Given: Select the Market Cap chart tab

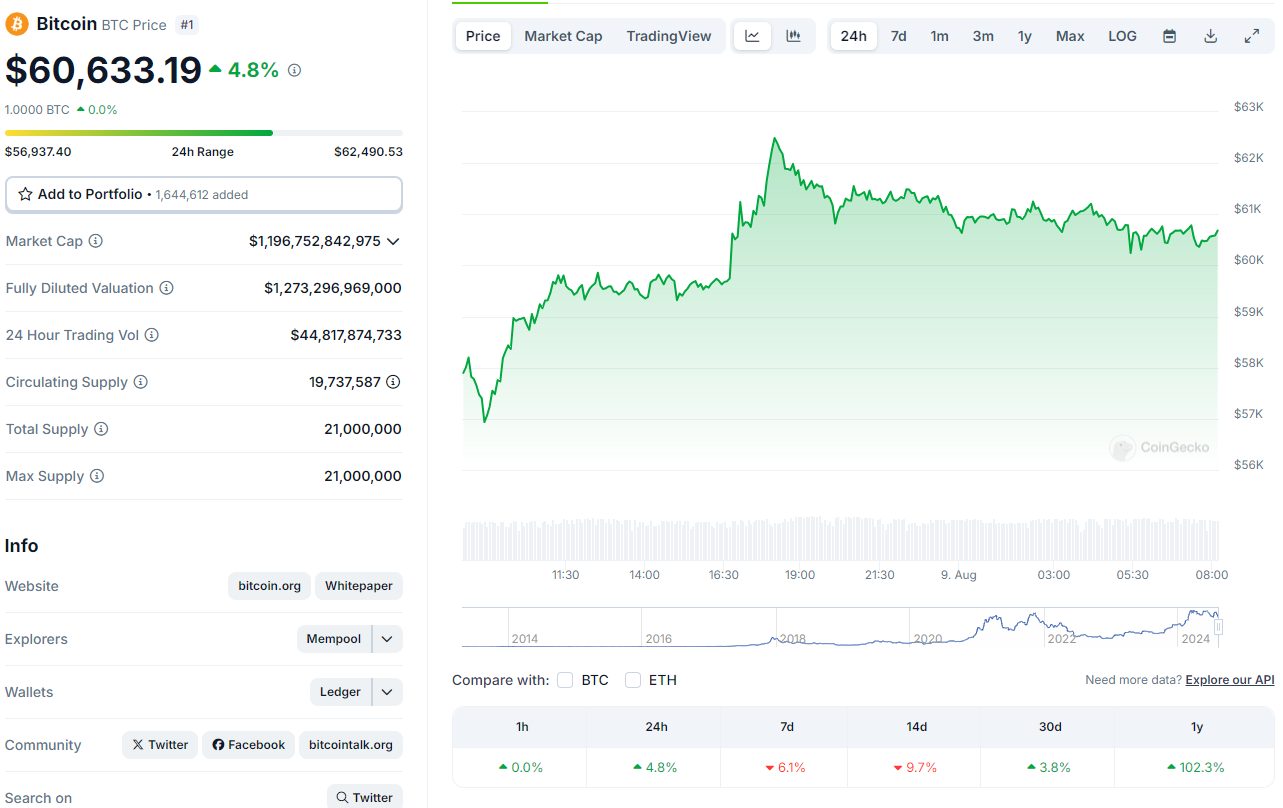Looking at the screenshot, I should click(x=563, y=36).
